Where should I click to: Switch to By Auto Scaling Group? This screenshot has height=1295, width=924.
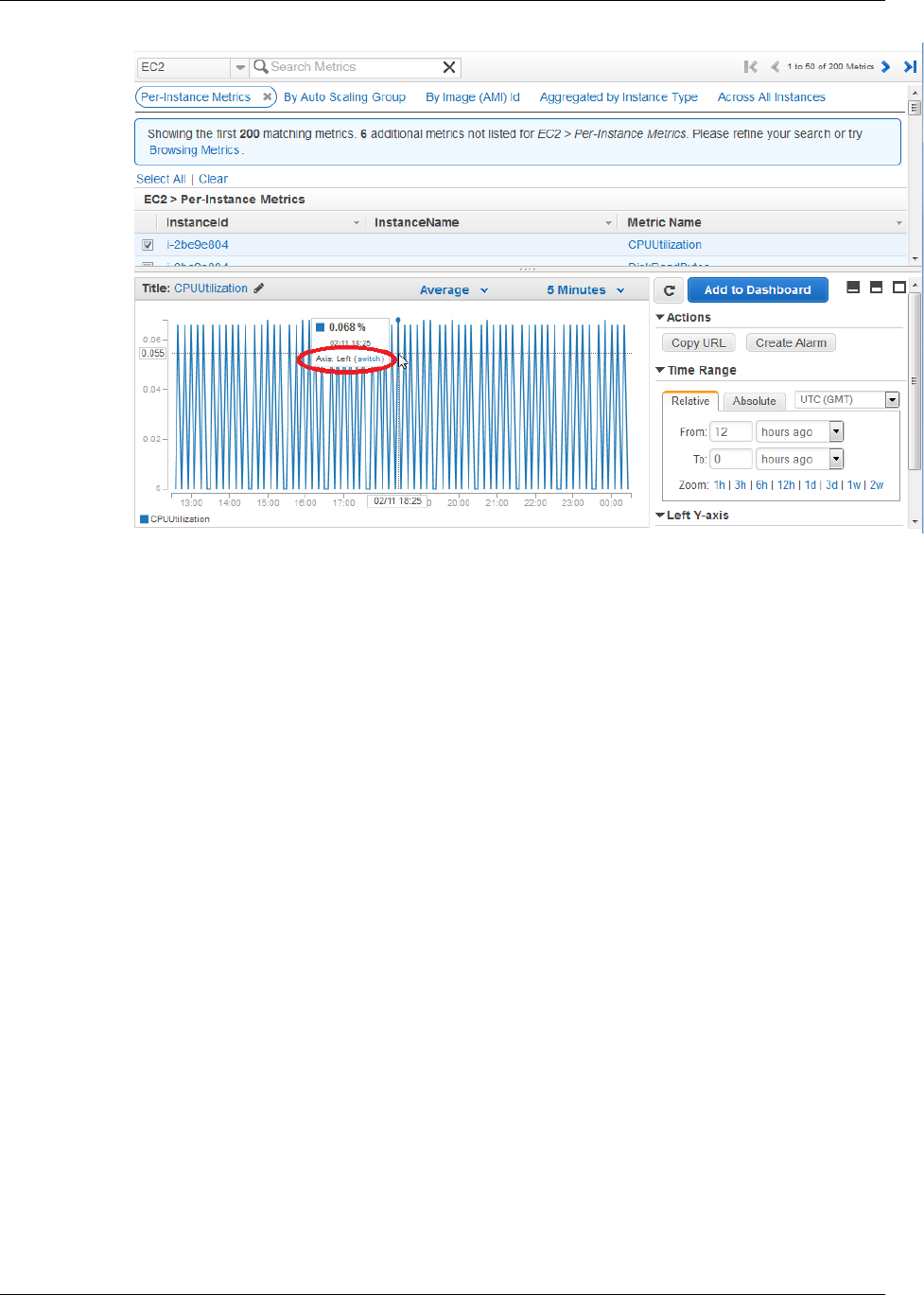pos(344,96)
